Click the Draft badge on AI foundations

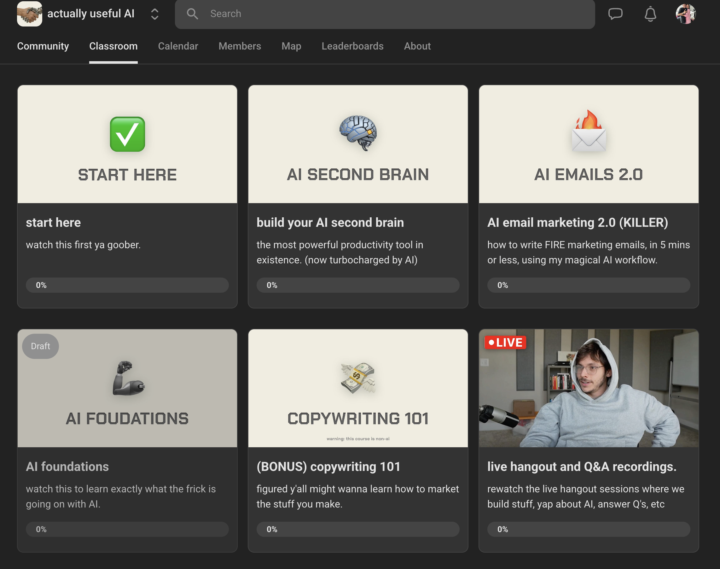(x=40, y=346)
